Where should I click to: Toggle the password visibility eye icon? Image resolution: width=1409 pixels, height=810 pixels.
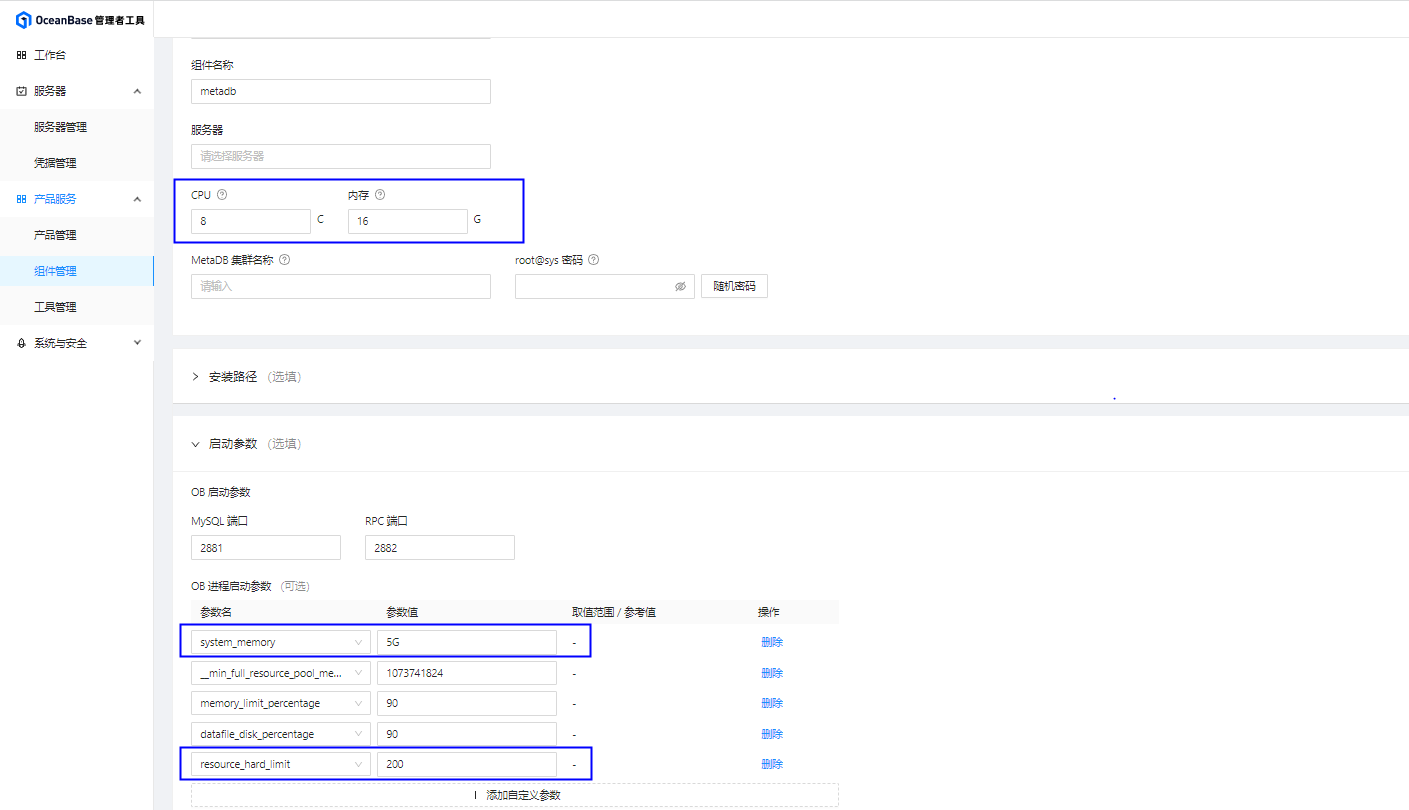click(x=680, y=286)
